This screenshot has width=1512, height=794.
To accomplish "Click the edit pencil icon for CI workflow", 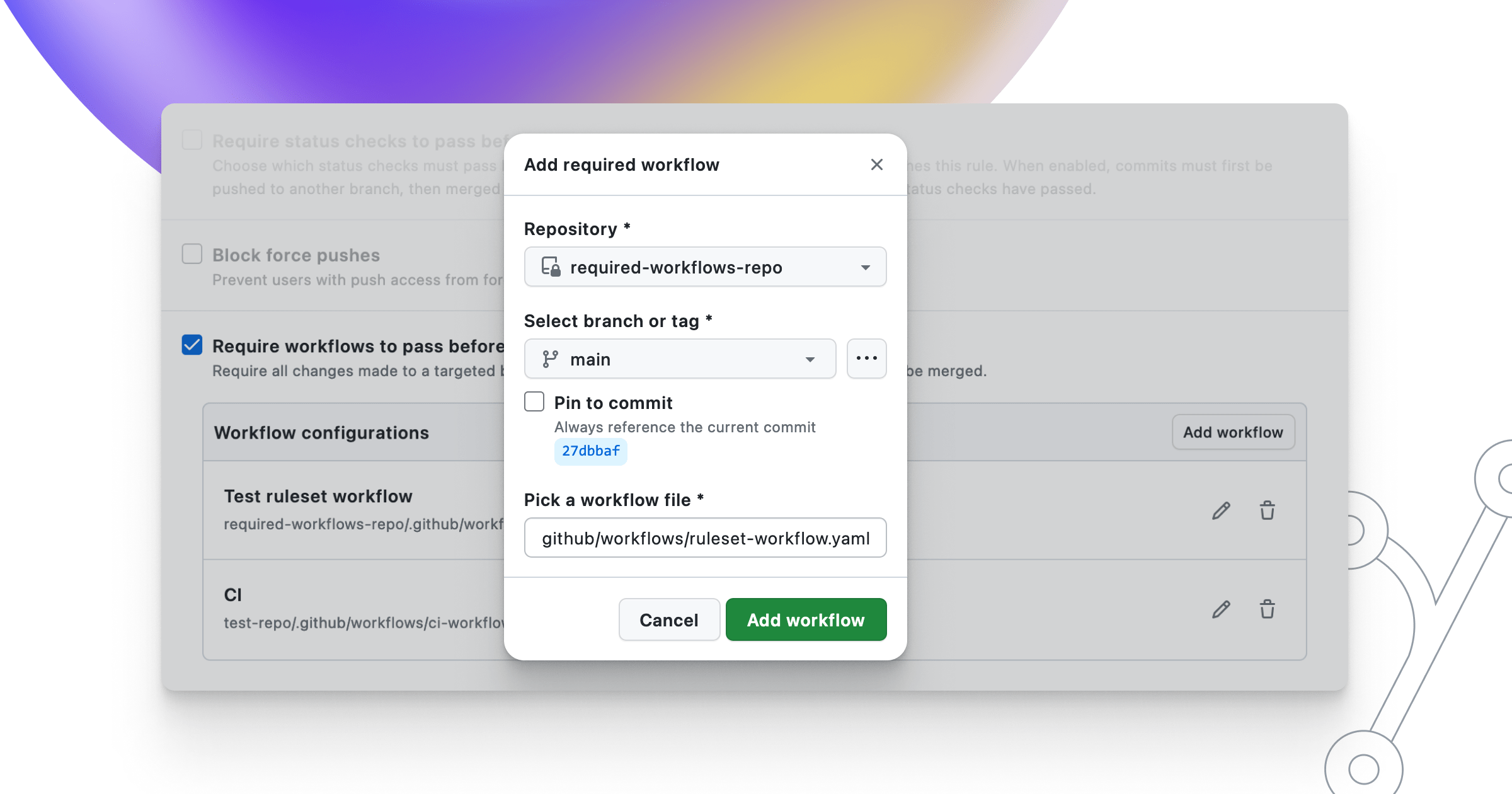I will click(1222, 609).
